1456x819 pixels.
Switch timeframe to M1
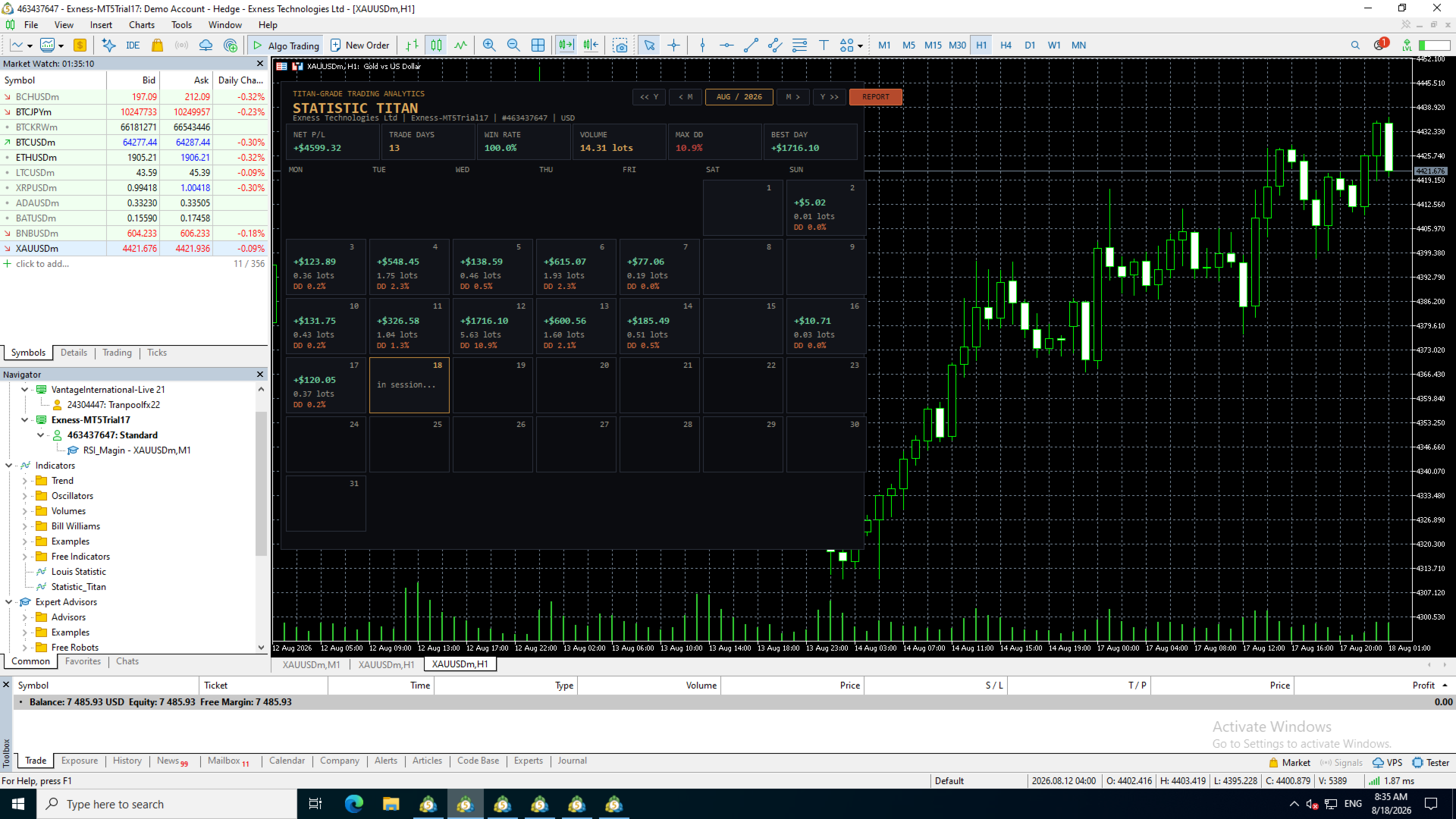[884, 45]
